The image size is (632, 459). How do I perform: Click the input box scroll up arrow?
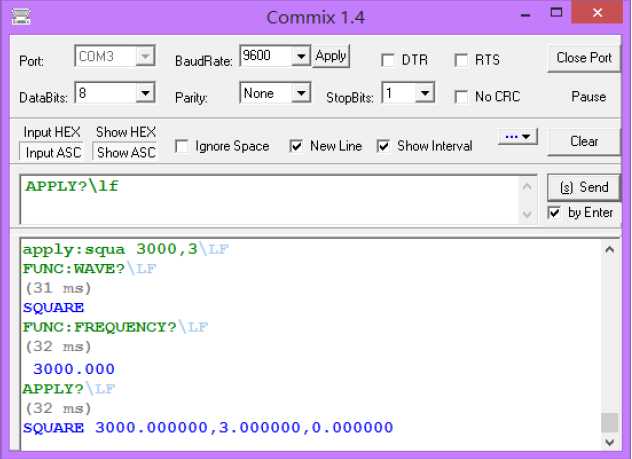(x=527, y=187)
